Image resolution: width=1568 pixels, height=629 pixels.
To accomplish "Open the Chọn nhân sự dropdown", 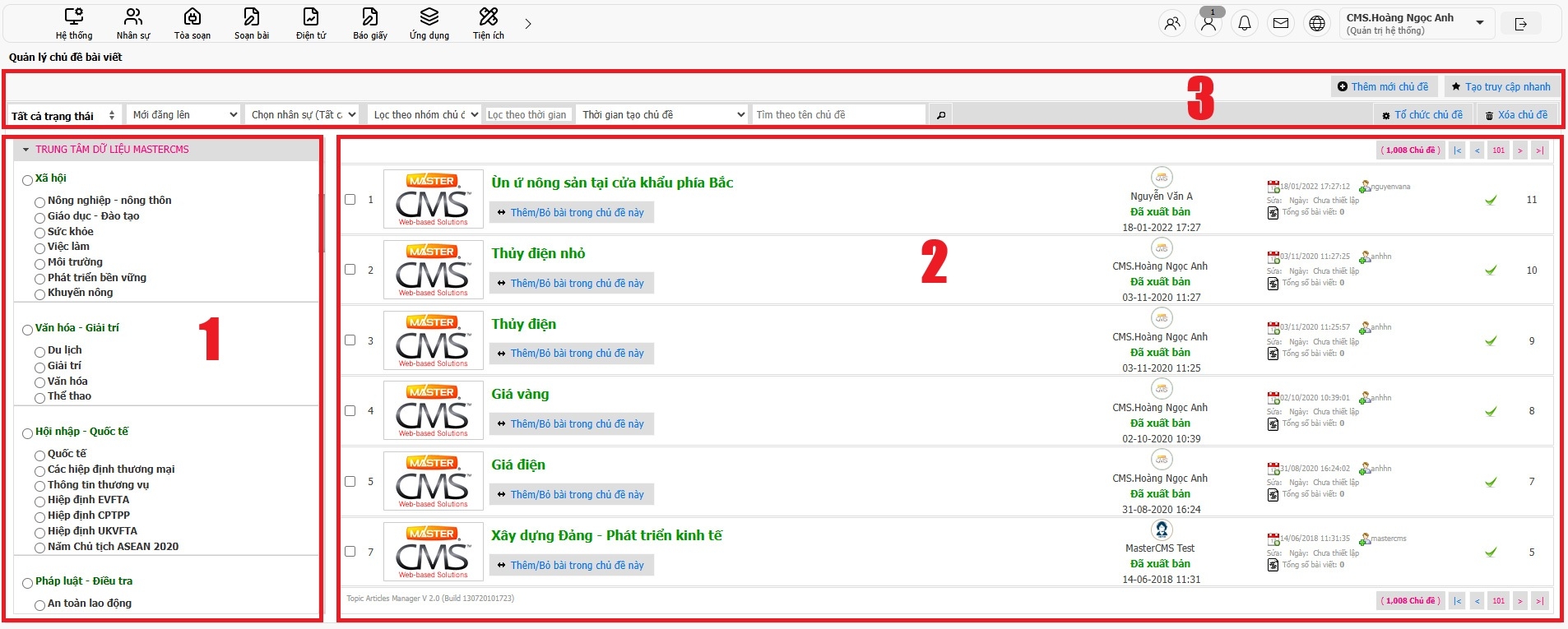I will coord(302,115).
